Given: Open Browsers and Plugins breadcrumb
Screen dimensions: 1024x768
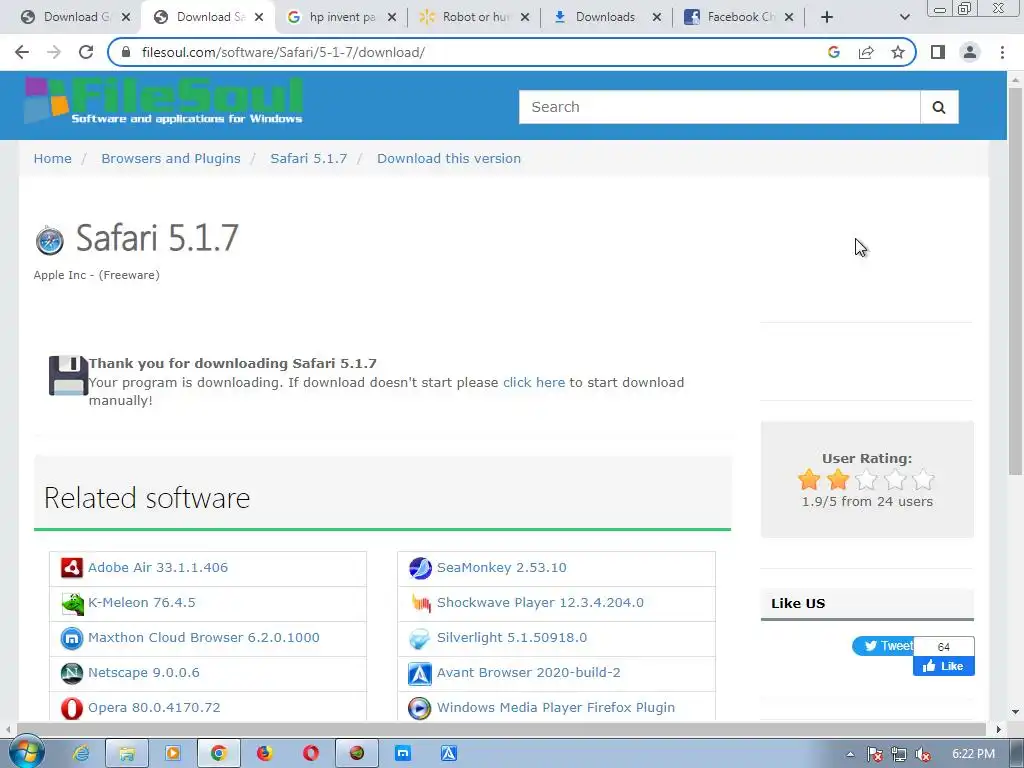Looking at the screenshot, I should coord(170,159).
